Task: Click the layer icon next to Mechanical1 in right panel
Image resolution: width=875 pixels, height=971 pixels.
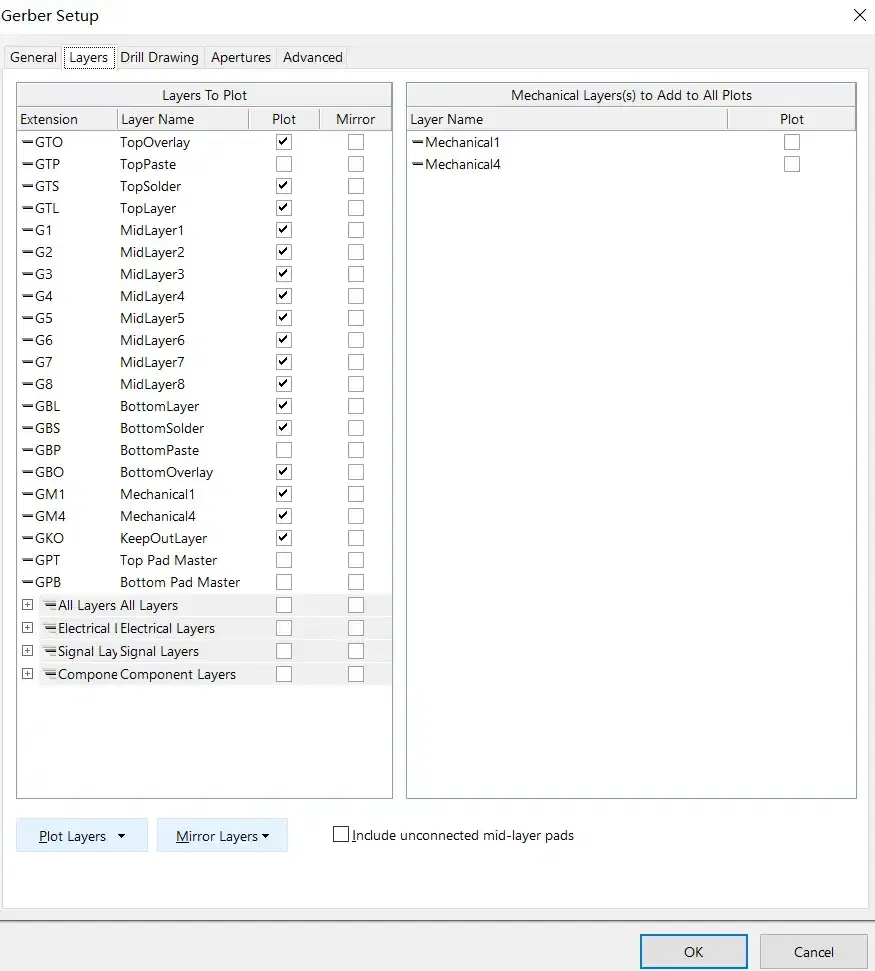Action: tap(417, 142)
